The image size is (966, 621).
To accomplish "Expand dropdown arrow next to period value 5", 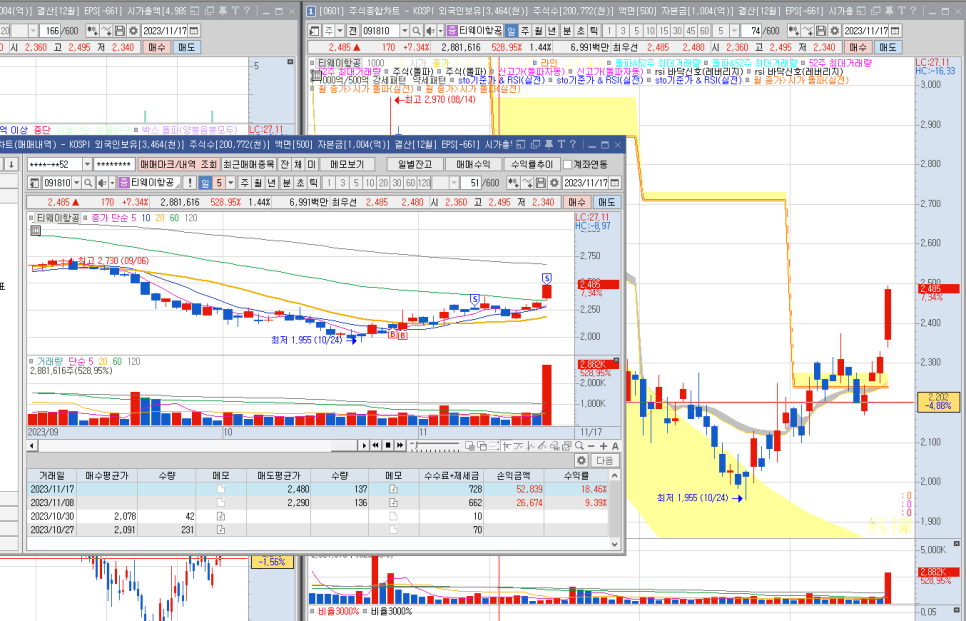I will point(230,183).
